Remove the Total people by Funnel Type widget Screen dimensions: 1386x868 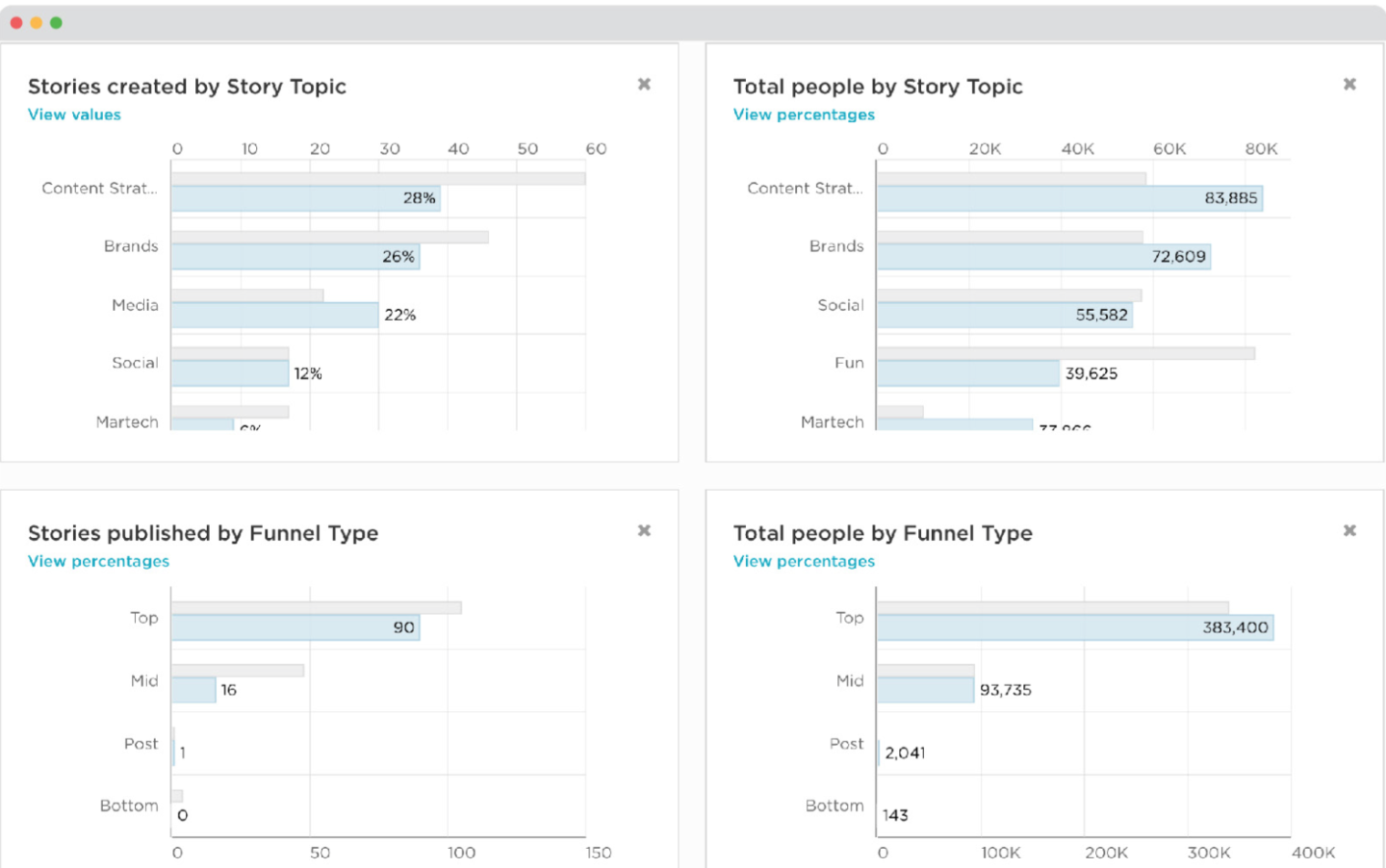pyautogui.click(x=1349, y=530)
